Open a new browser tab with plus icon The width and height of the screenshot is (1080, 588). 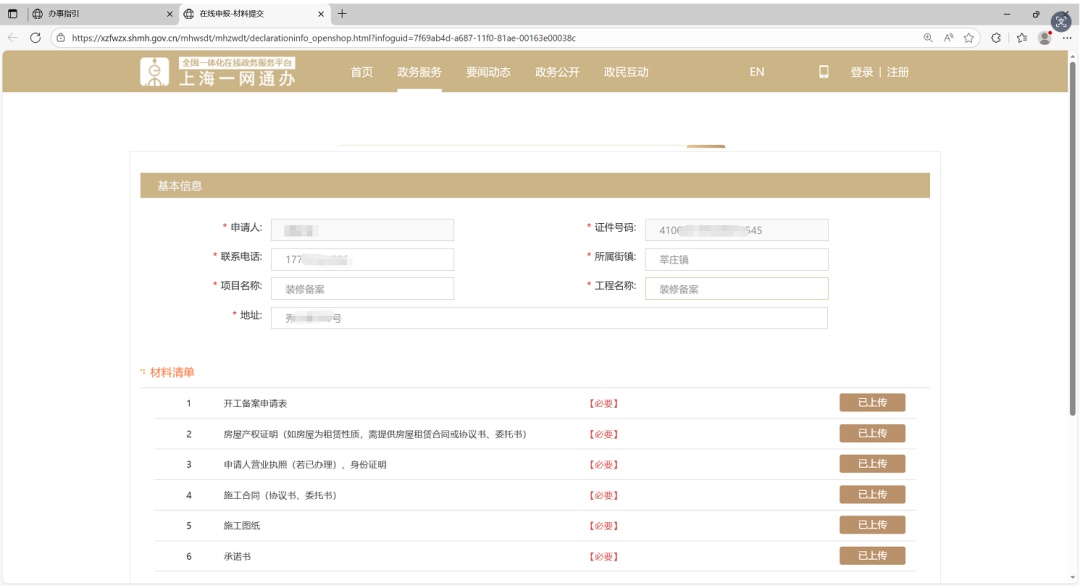[342, 14]
